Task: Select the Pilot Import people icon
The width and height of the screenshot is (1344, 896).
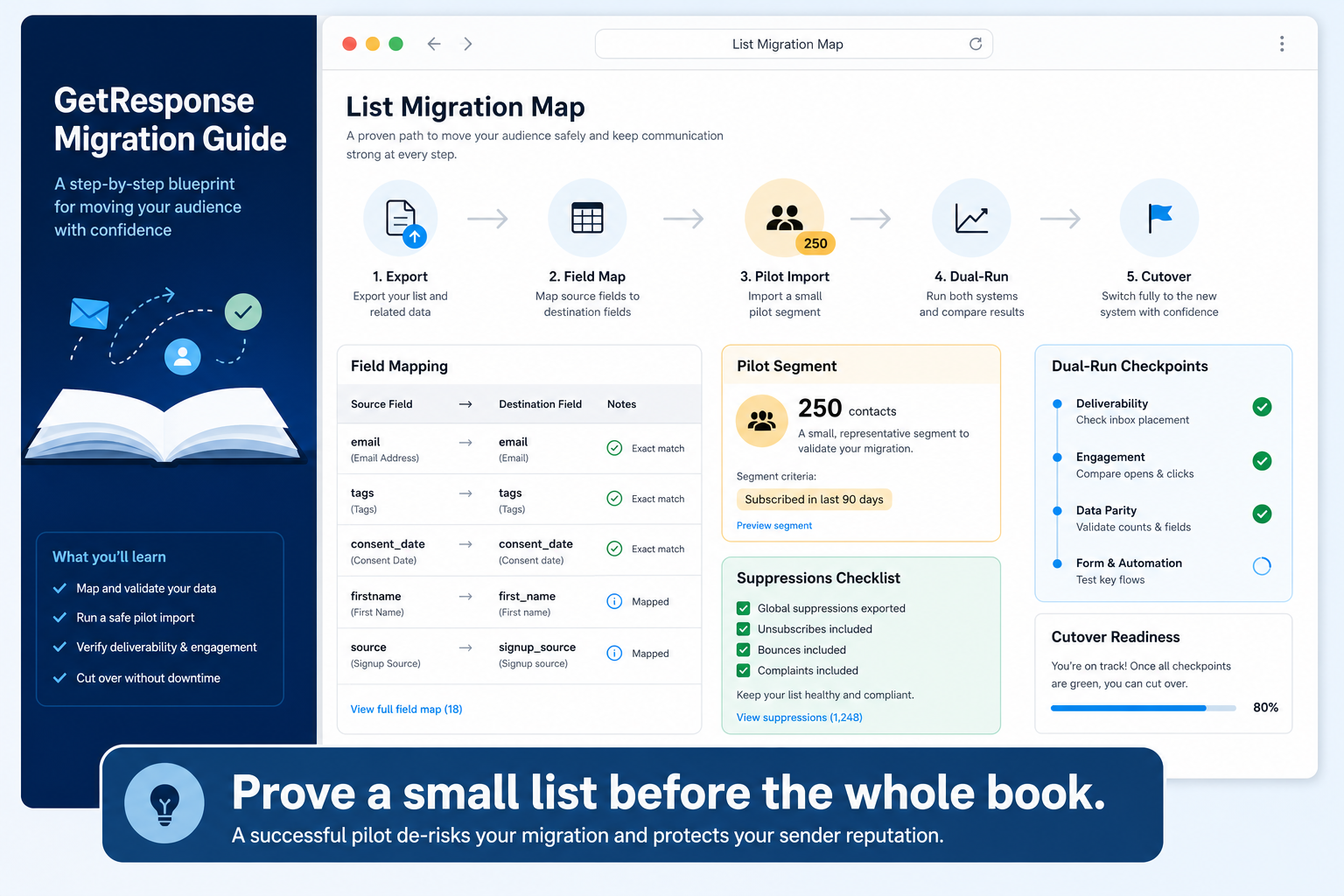Action: [x=784, y=217]
